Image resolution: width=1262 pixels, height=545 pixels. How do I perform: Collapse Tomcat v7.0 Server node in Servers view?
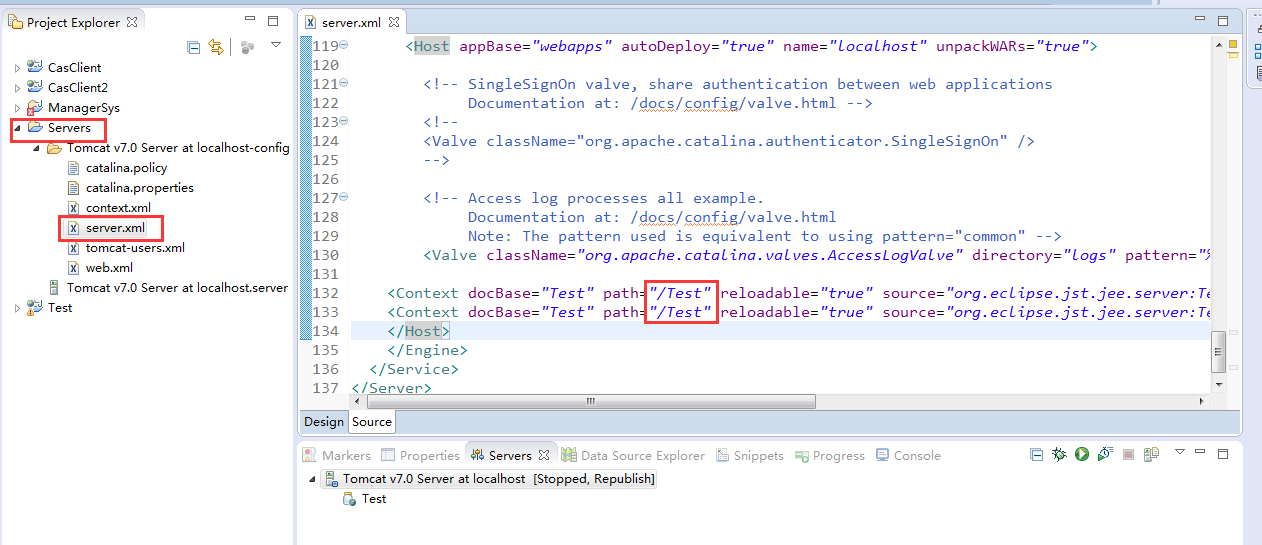pos(311,479)
